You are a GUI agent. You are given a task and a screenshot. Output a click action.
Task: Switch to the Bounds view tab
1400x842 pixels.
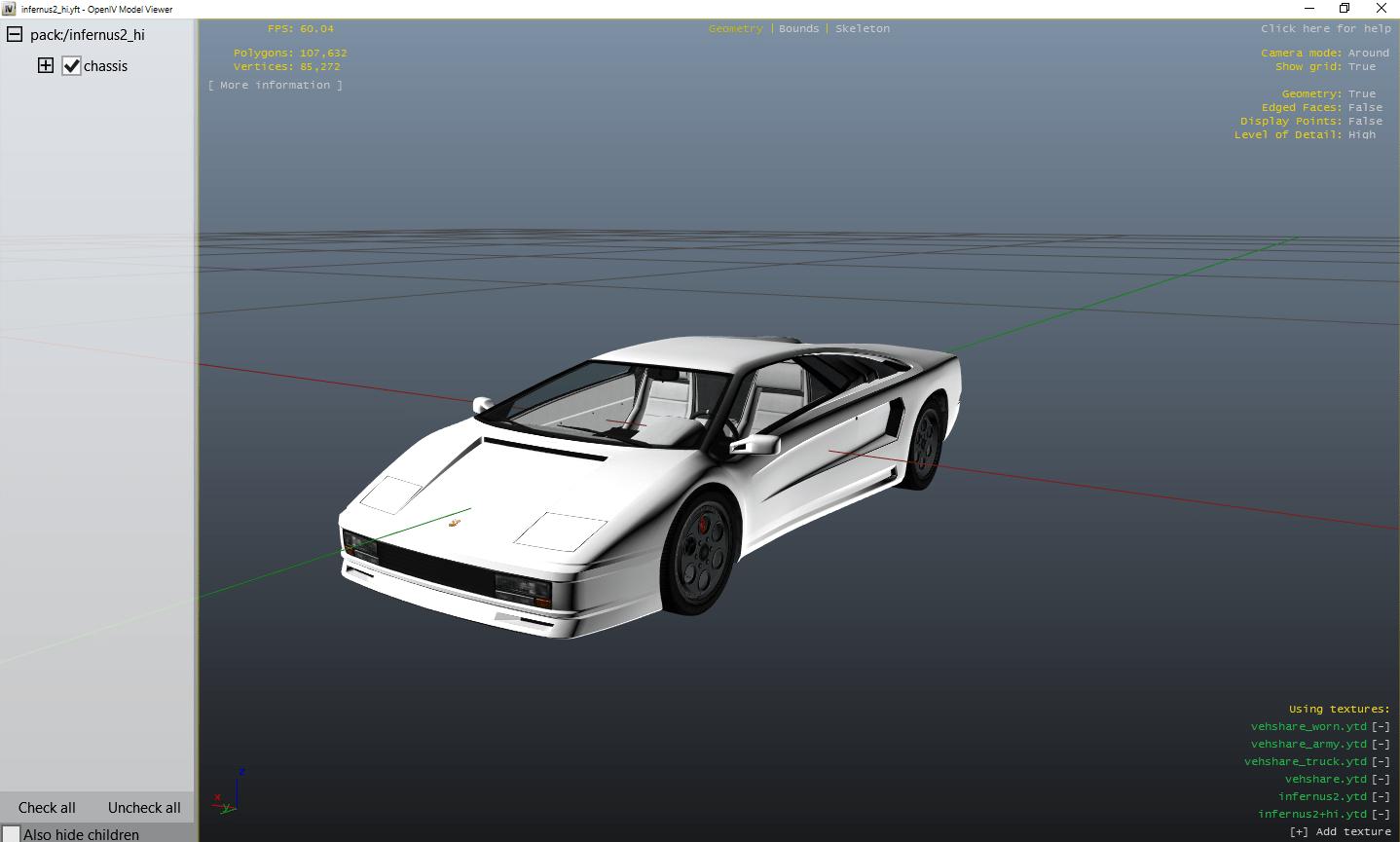click(798, 28)
